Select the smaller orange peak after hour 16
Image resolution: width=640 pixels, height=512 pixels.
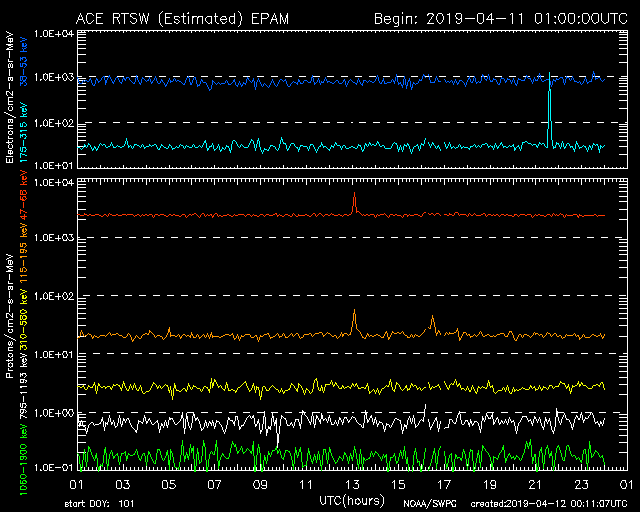pyautogui.click(x=432, y=322)
